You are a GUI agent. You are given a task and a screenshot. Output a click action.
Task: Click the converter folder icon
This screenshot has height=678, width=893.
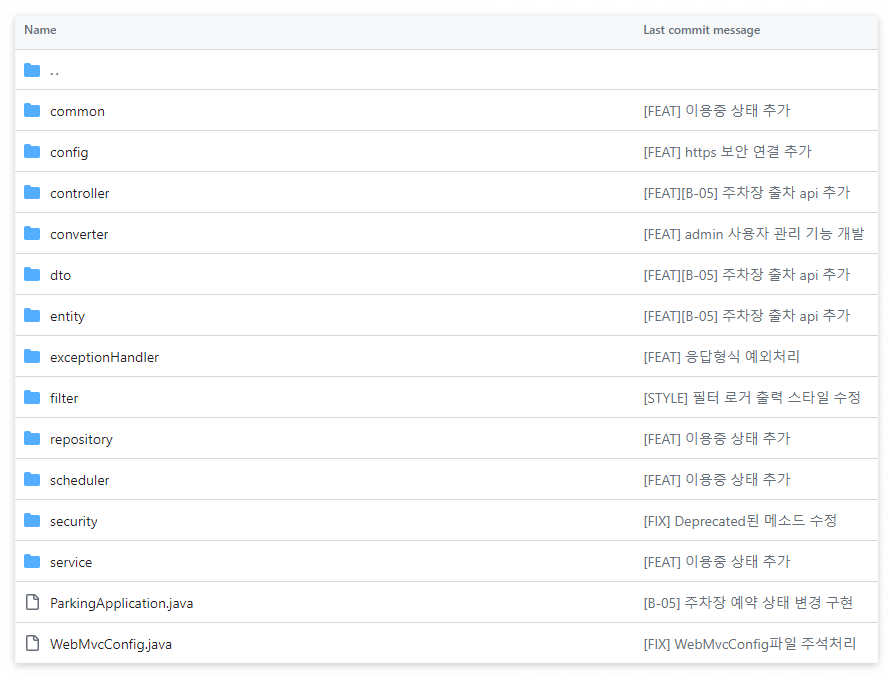pyautogui.click(x=32, y=234)
